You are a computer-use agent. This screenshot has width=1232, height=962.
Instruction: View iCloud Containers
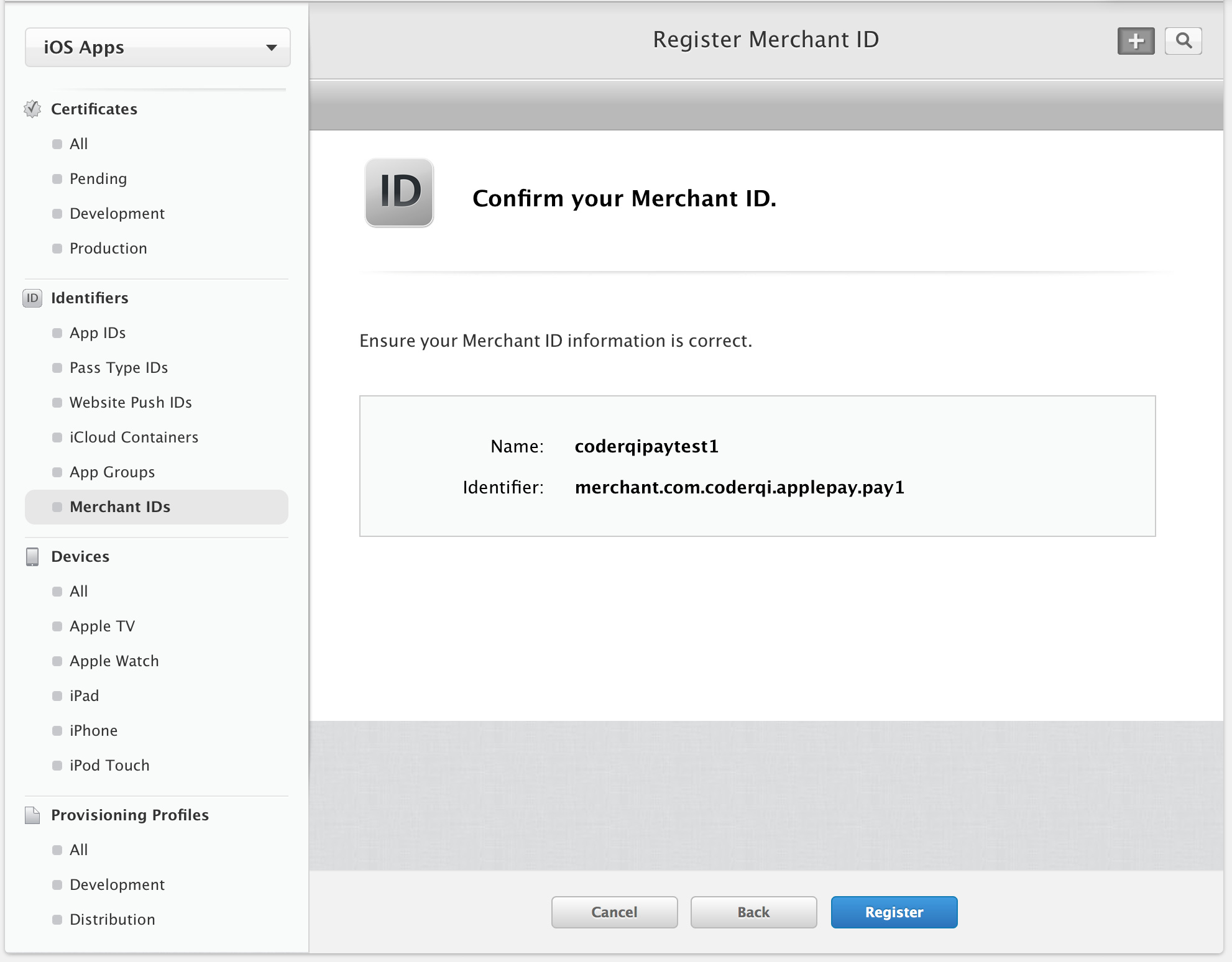coord(134,437)
